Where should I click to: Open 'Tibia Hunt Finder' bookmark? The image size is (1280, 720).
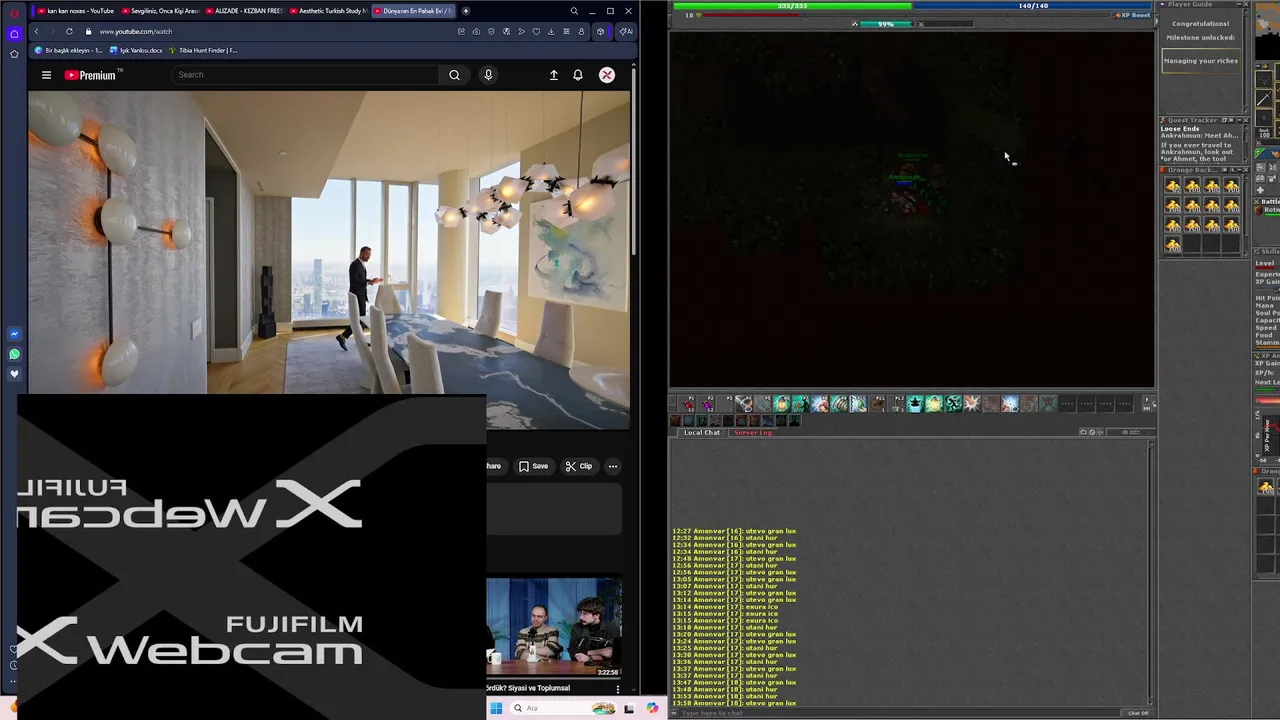click(204, 50)
